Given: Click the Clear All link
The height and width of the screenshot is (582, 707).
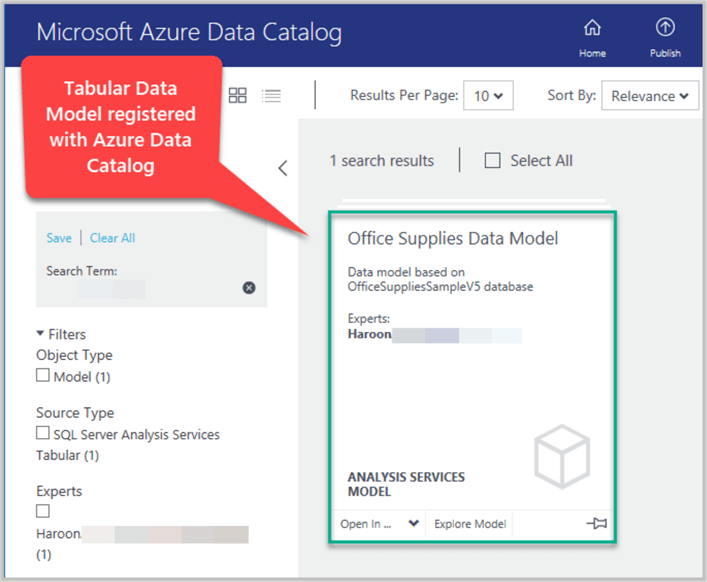Looking at the screenshot, I should pos(113,238).
